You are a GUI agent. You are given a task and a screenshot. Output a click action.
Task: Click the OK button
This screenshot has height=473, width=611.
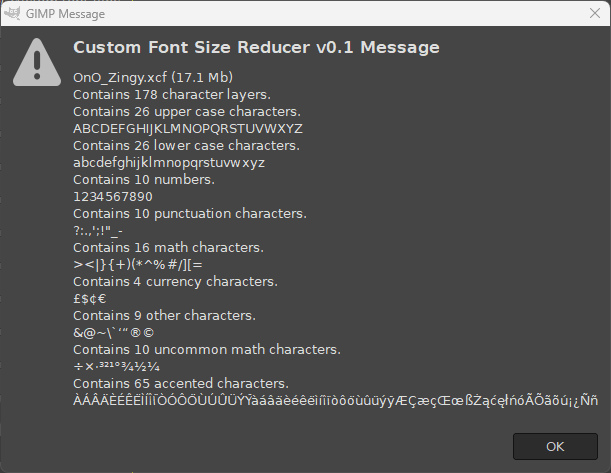(555, 446)
